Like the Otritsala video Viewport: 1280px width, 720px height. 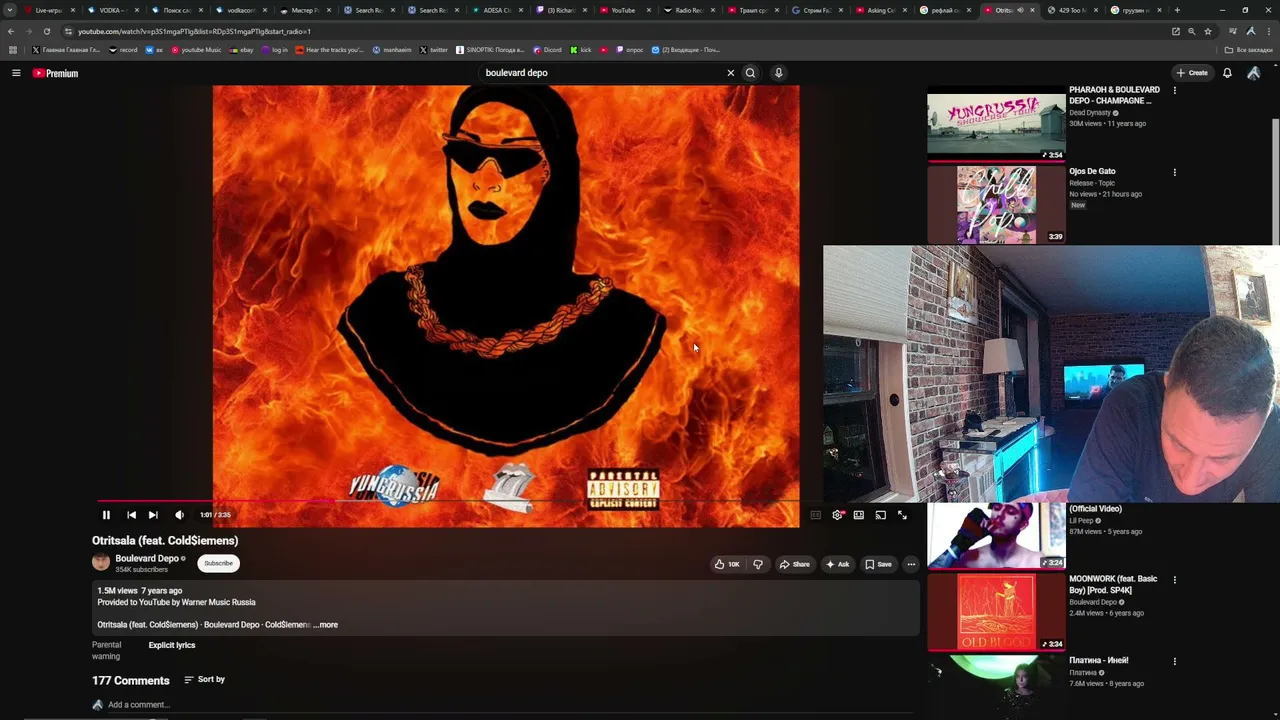[727, 564]
